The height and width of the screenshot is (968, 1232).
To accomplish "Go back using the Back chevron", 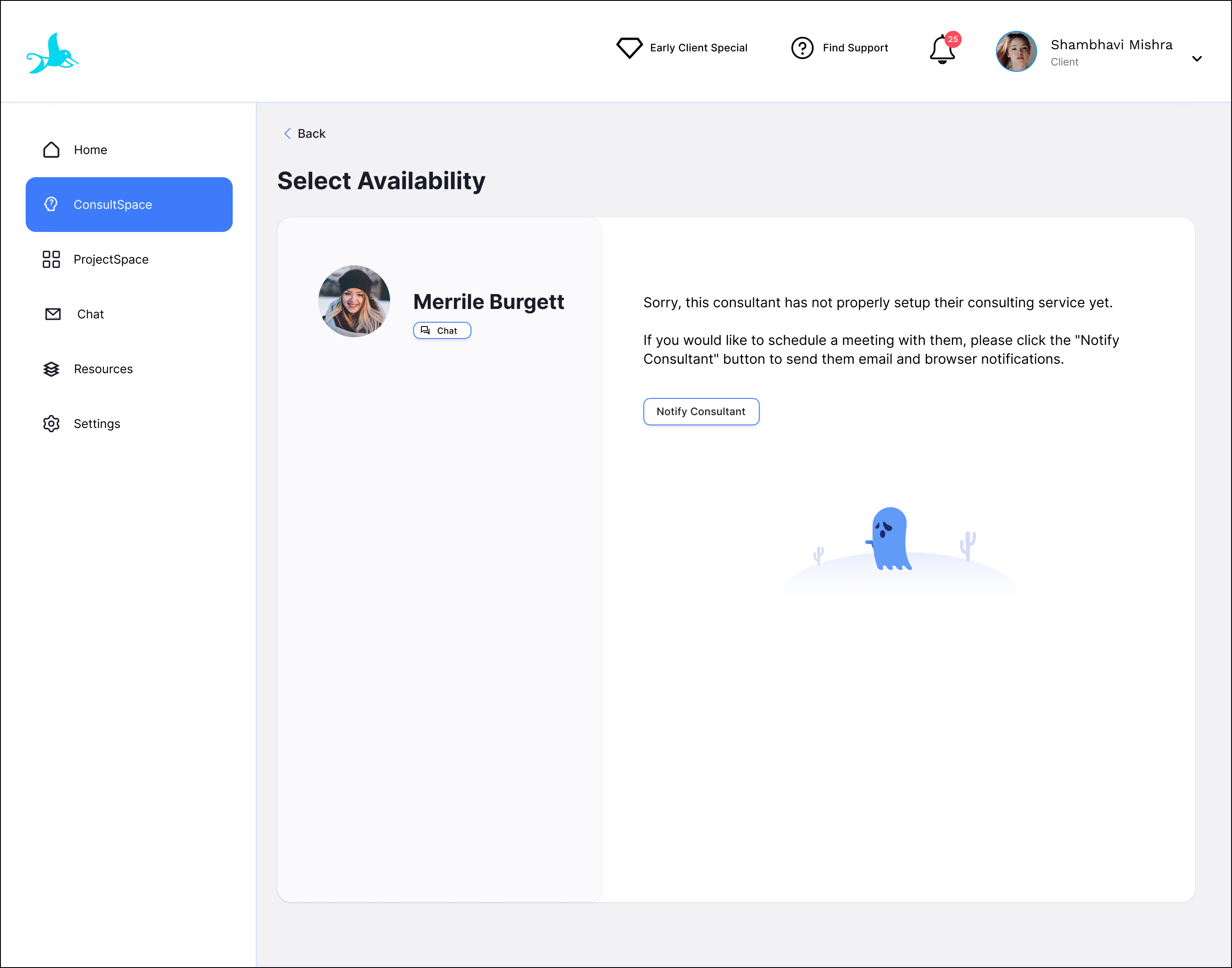I will pos(288,133).
